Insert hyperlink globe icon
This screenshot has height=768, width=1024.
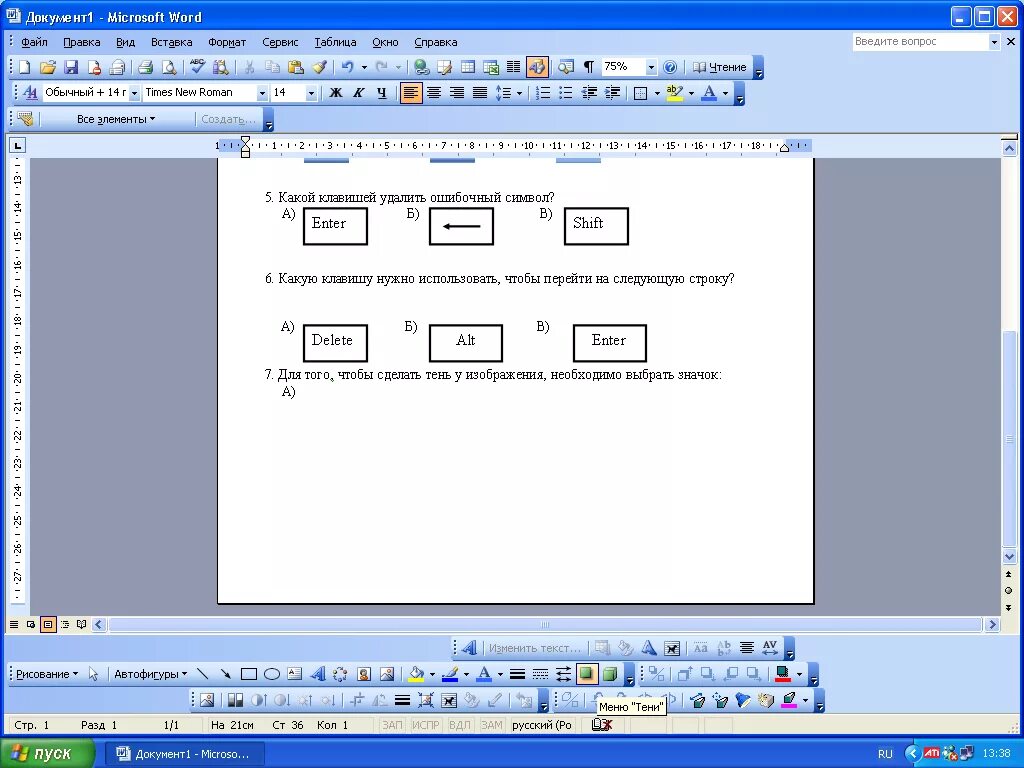point(421,67)
